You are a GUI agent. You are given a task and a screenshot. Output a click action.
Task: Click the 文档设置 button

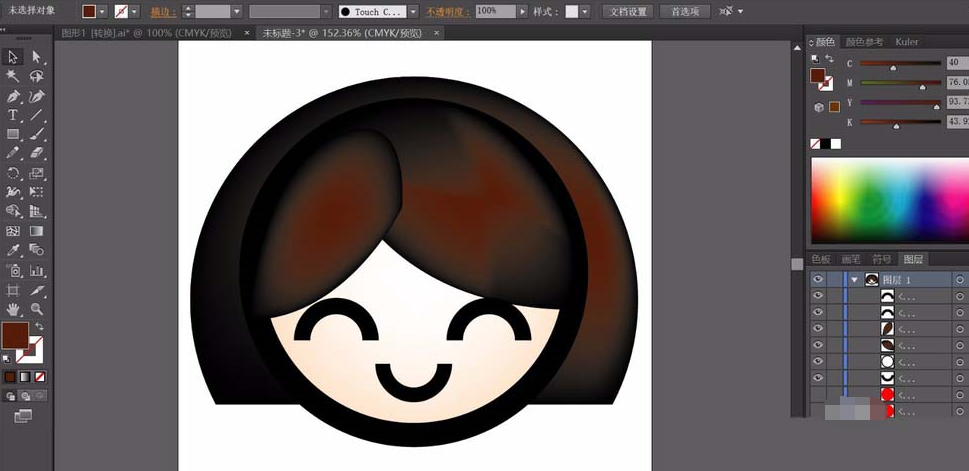[629, 12]
